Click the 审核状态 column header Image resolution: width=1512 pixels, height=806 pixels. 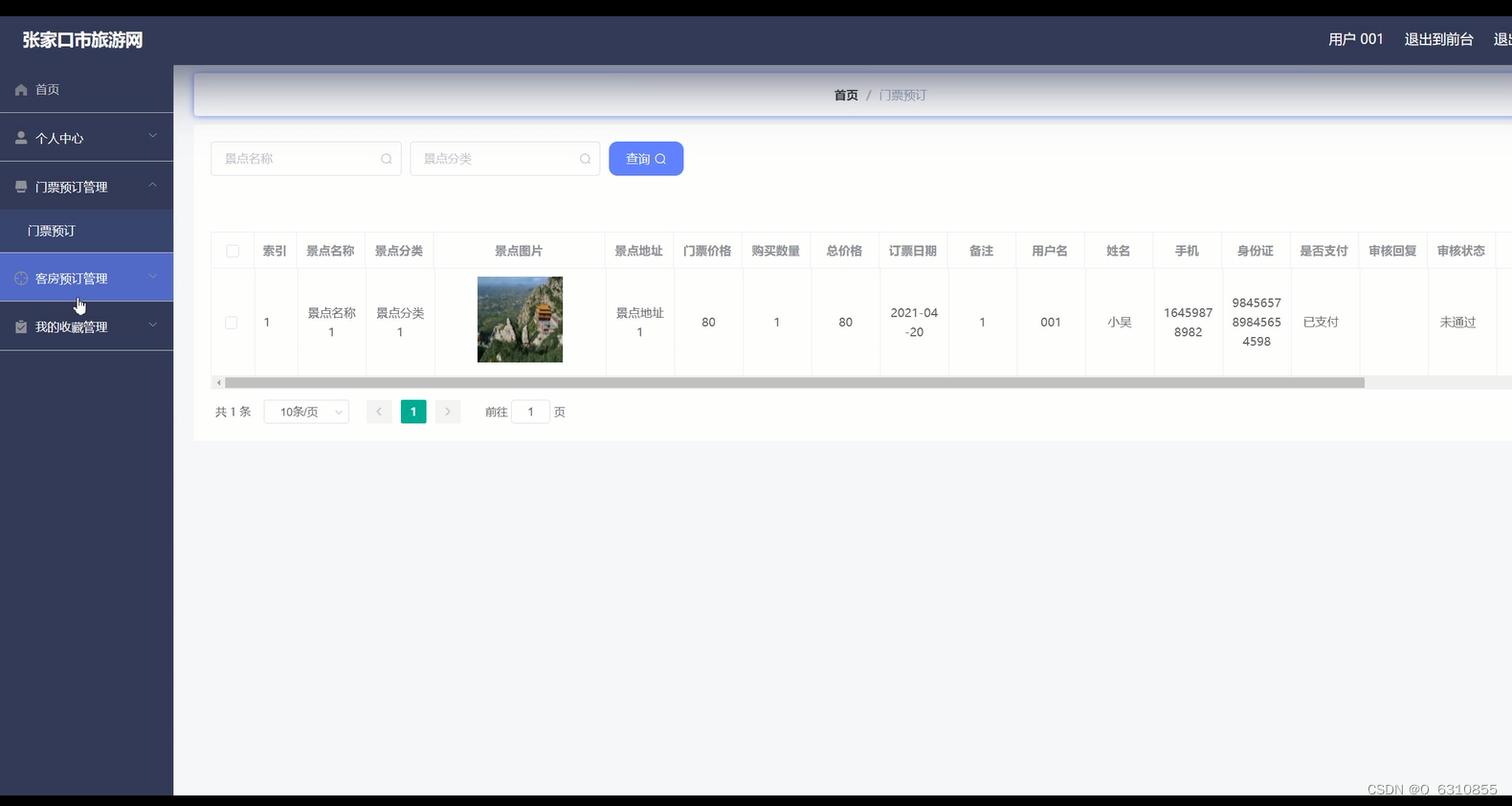(x=1461, y=251)
